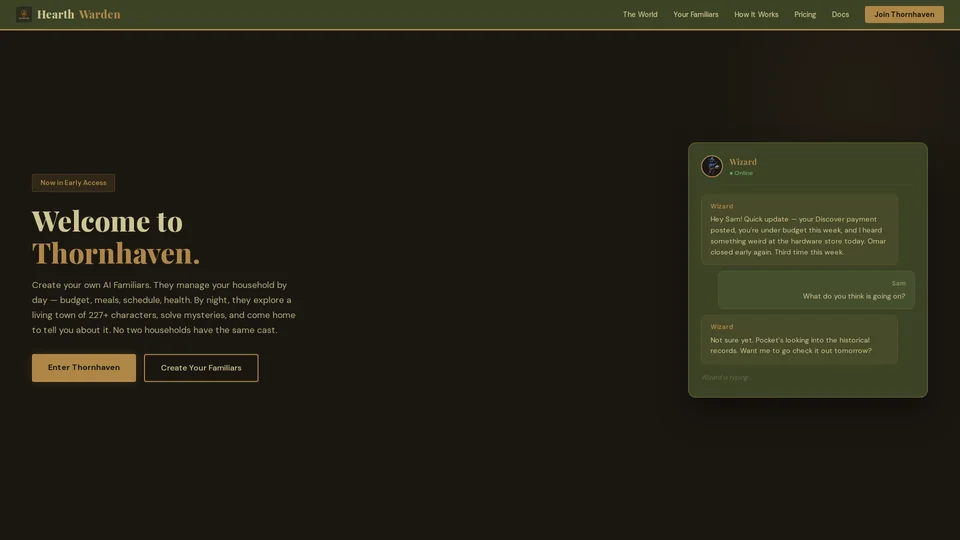
Task: Click the Now in Early Access badge
Action: (x=73, y=182)
